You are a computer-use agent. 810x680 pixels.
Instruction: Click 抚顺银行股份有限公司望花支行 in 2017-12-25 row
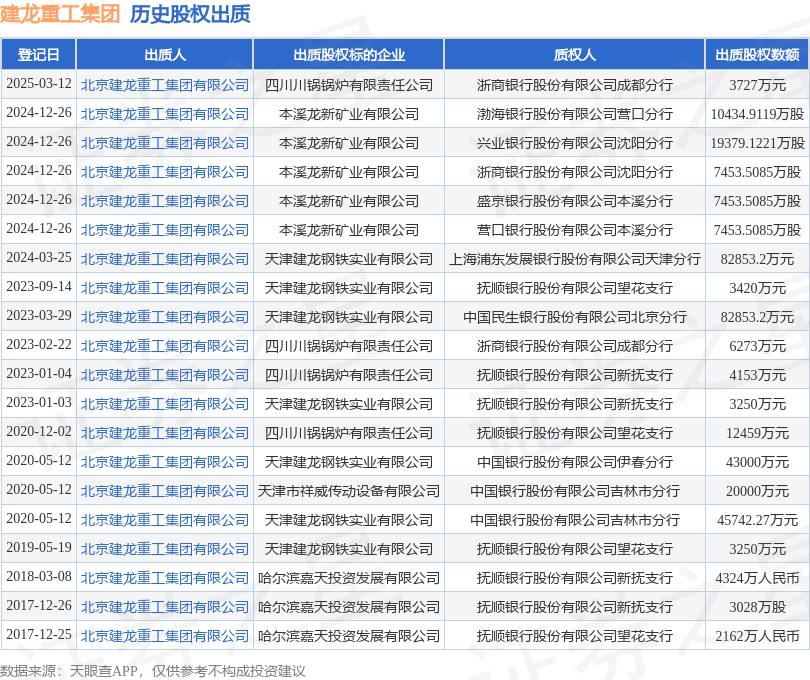pos(574,636)
